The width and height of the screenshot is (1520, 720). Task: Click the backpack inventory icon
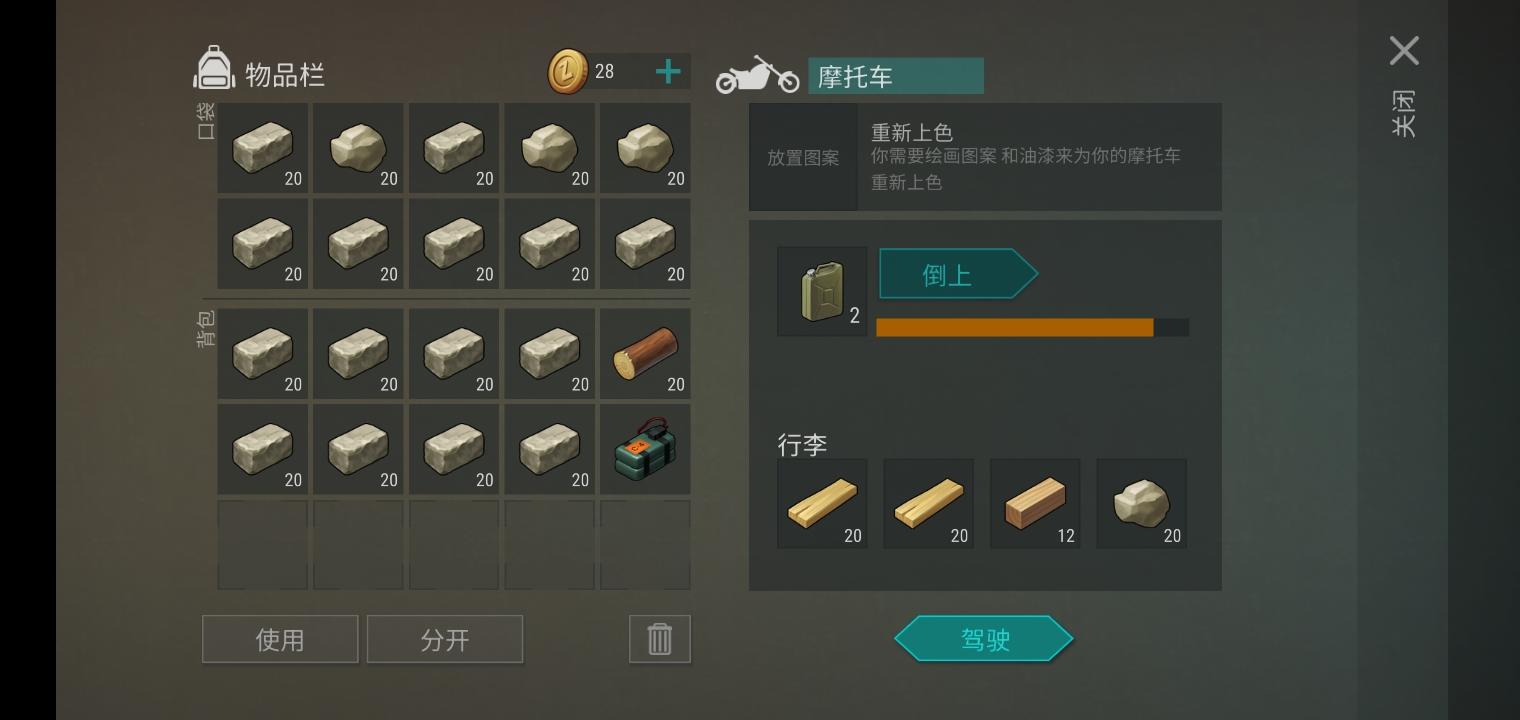(213, 69)
